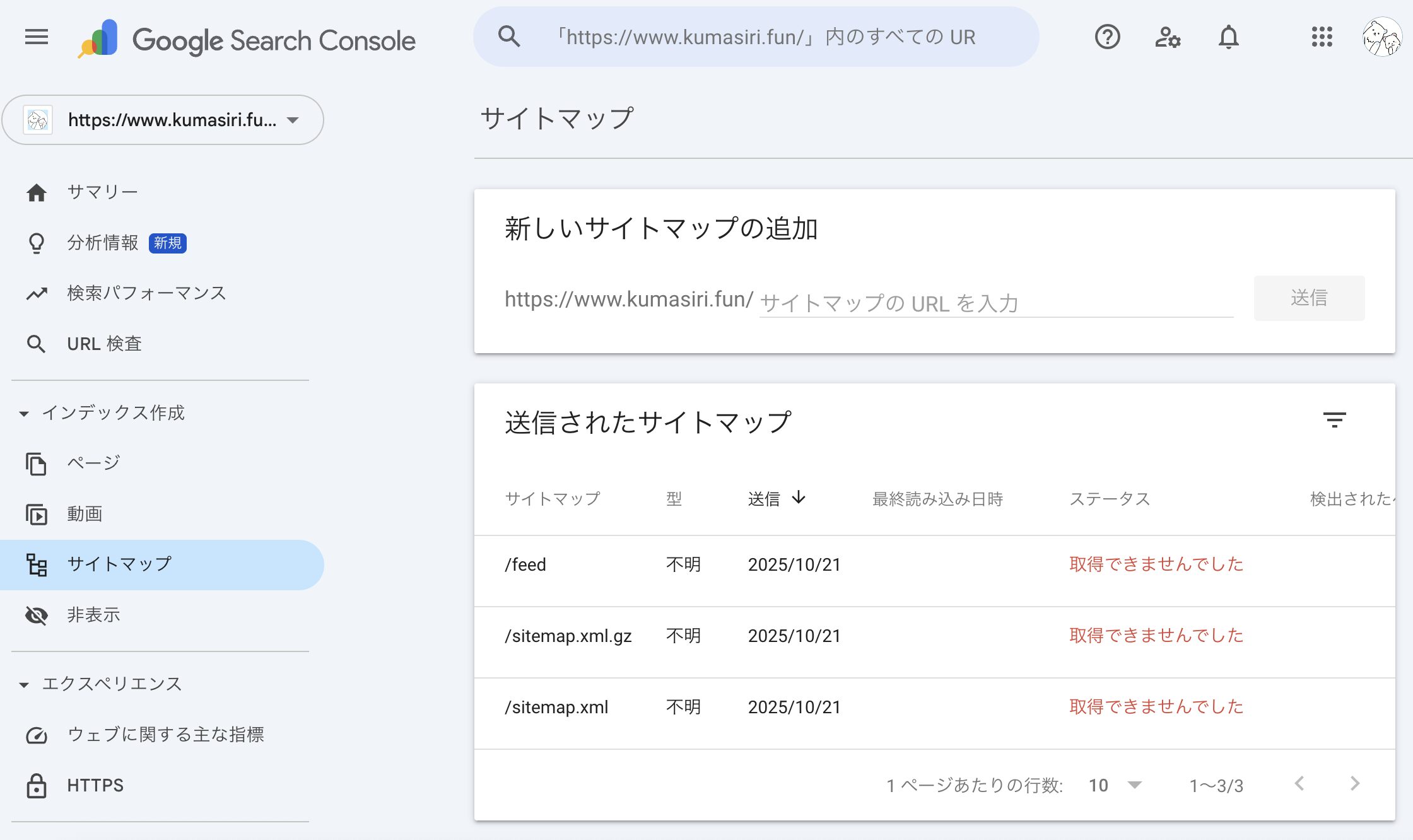
Task: Select the URL 検査 magnifier tool
Action: (104, 344)
